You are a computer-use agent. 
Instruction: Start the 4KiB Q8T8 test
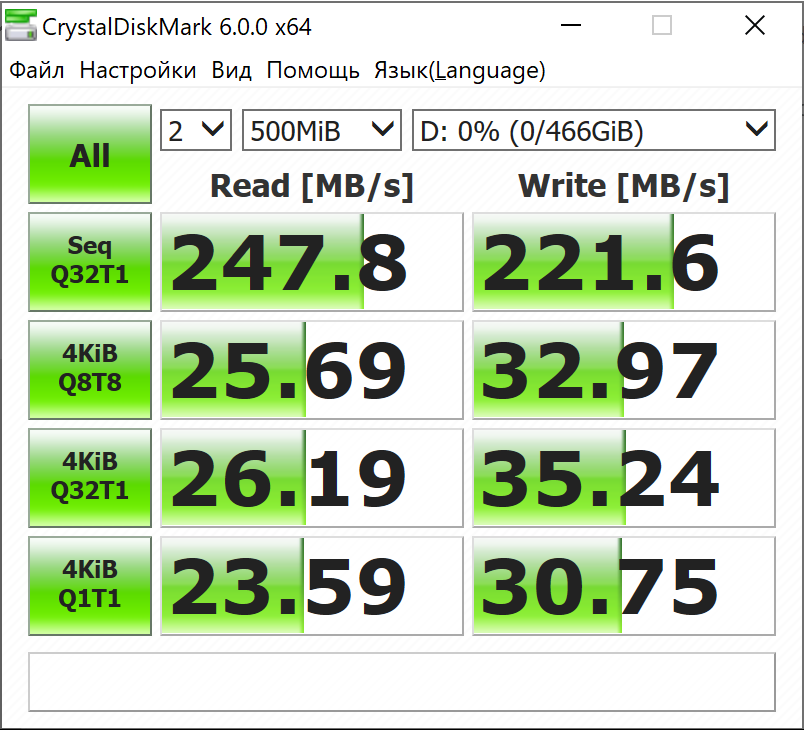coord(90,370)
